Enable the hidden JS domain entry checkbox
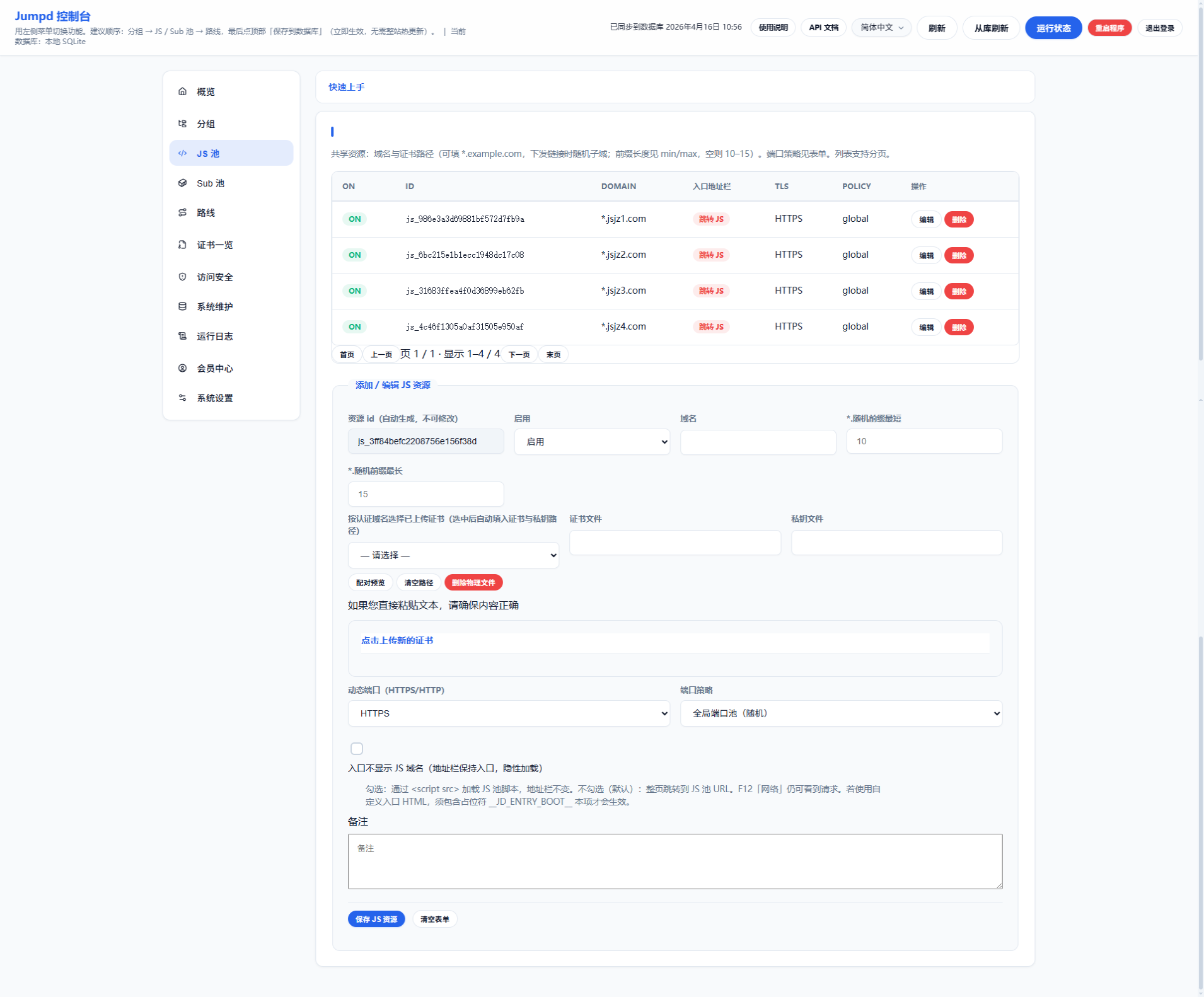 coord(357,749)
